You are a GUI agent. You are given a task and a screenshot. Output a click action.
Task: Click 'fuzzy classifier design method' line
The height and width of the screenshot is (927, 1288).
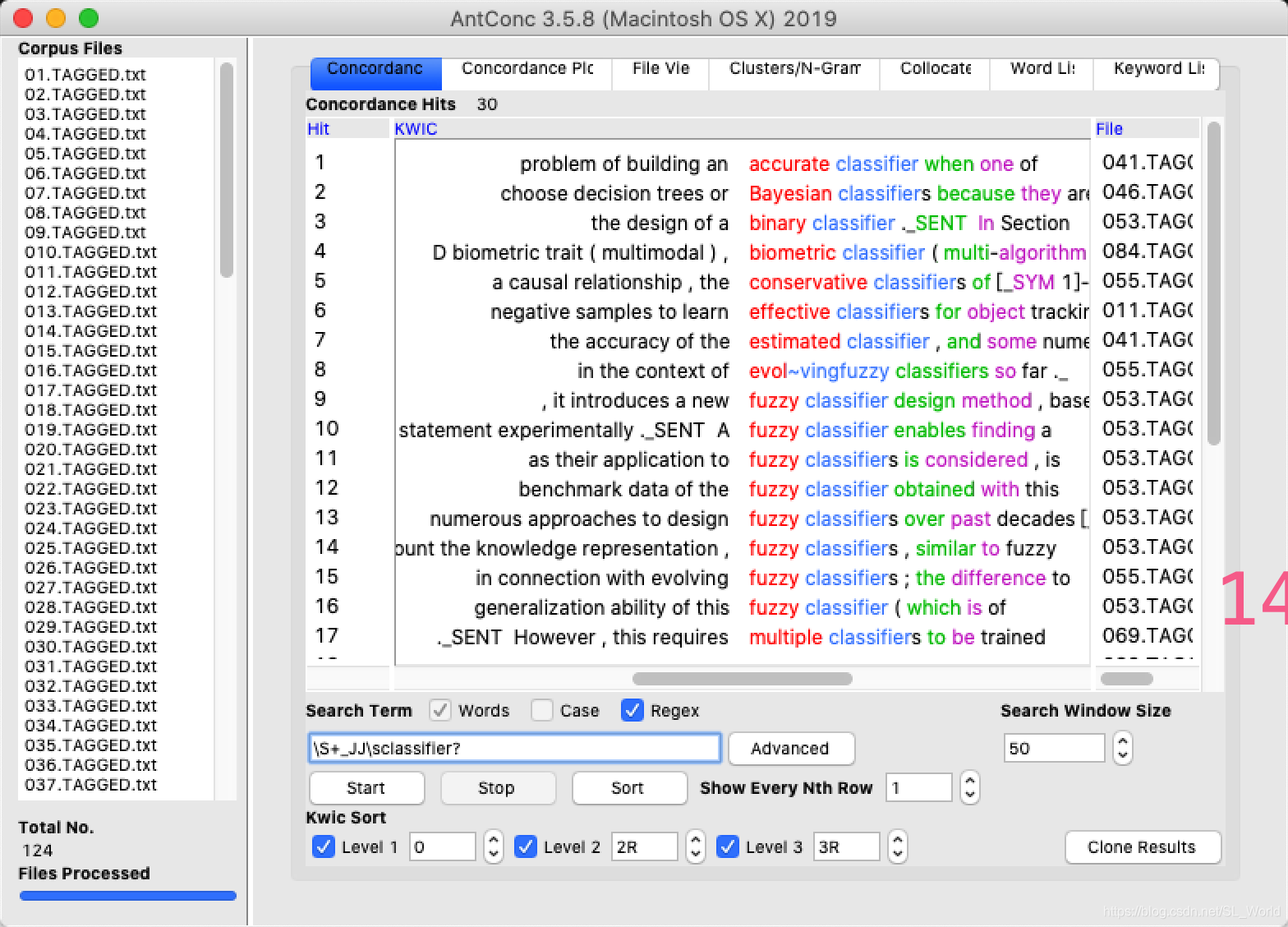pos(743,400)
